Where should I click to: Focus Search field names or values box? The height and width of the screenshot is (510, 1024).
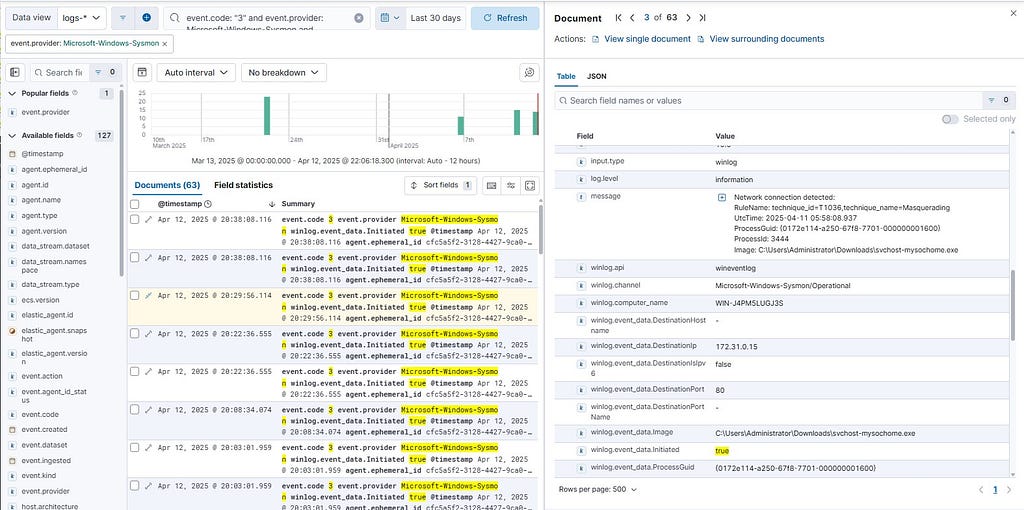point(768,101)
